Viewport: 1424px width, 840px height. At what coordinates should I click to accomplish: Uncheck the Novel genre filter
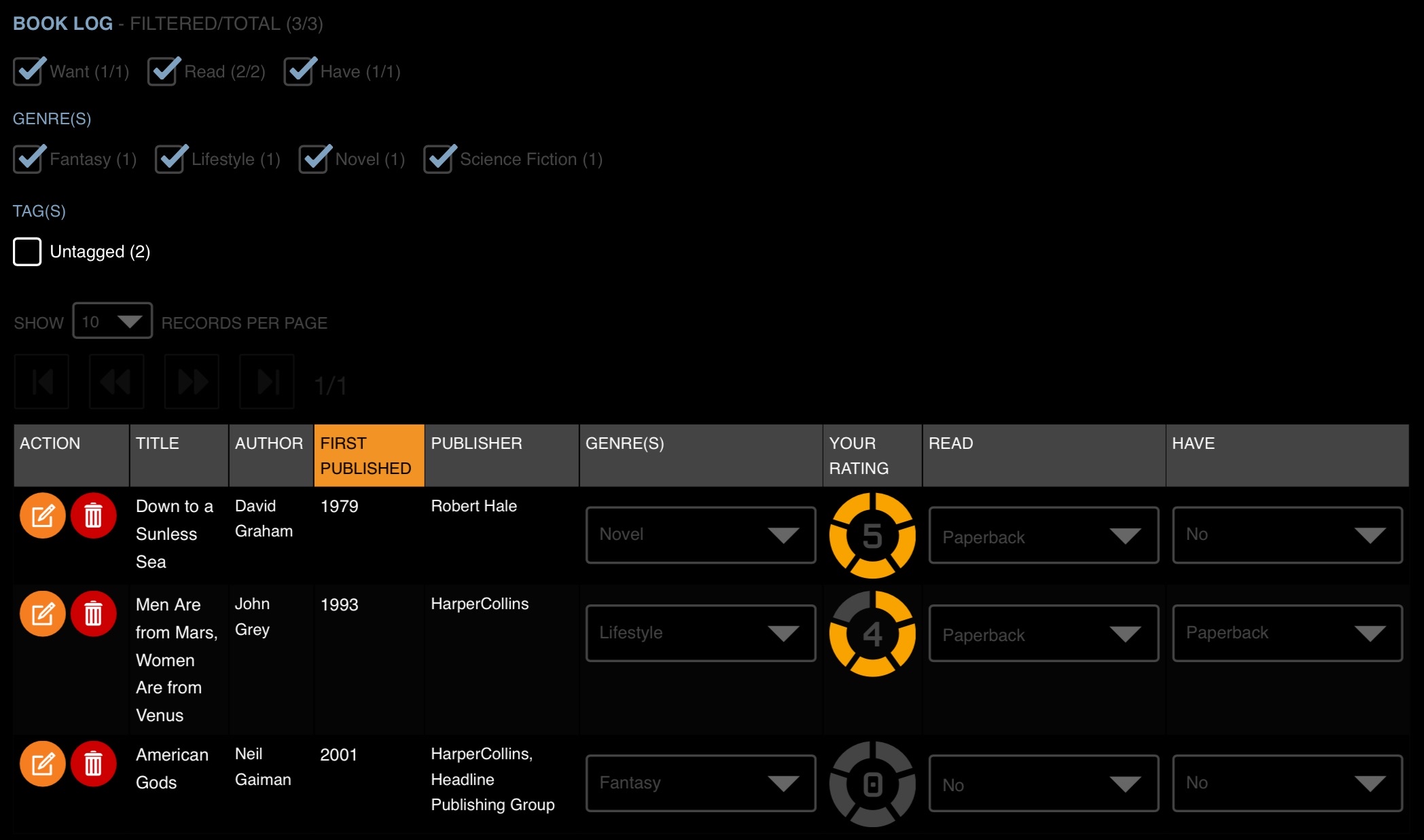coord(314,159)
